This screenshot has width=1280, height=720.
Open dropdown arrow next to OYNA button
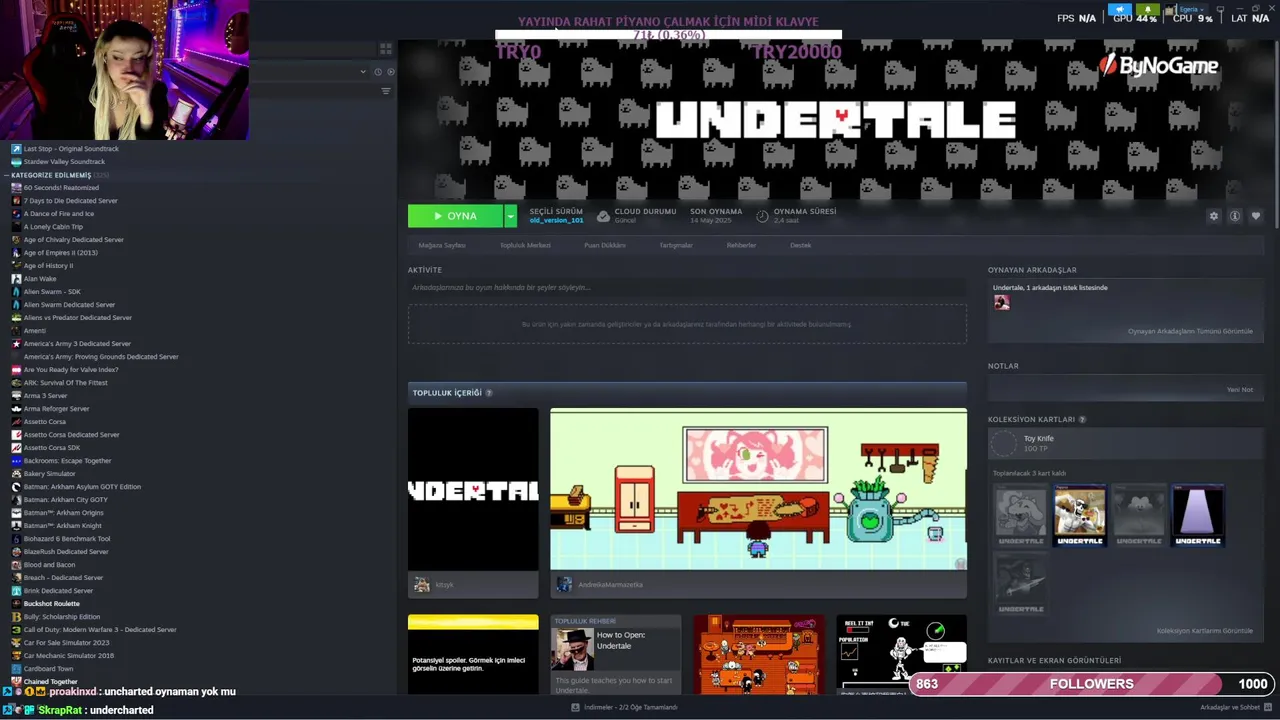coord(510,216)
